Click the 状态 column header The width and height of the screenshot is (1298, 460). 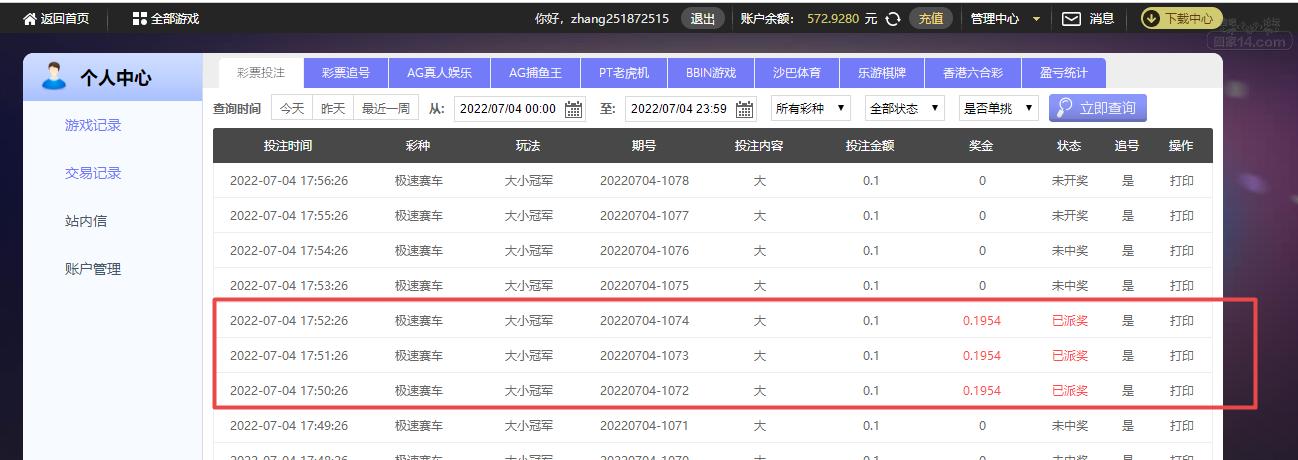pyautogui.click(x=1069, y=145)
